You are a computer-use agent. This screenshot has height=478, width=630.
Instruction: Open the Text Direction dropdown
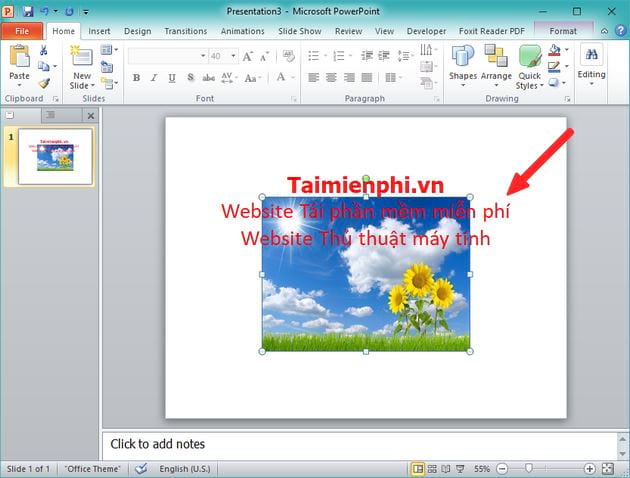pyautogui.click(x=428, y=50)
